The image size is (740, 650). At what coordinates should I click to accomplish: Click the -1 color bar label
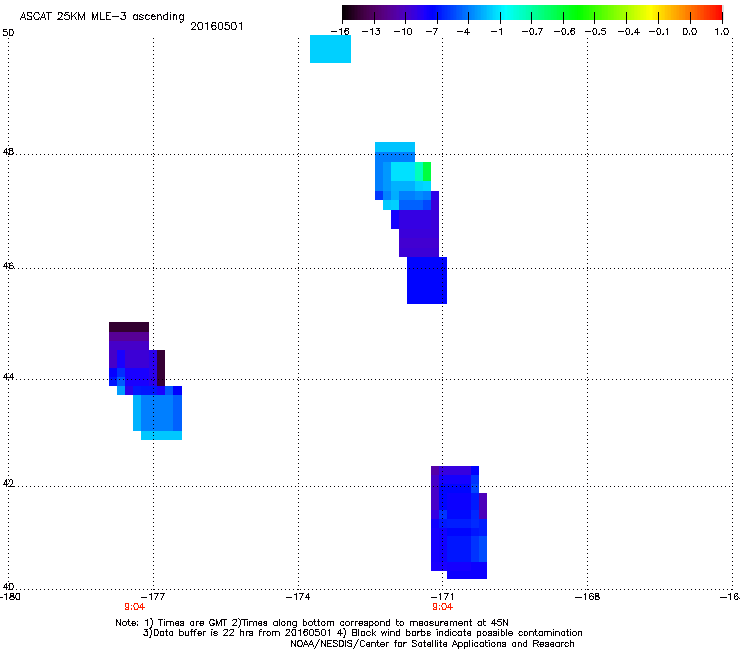(x=496, y=32)
